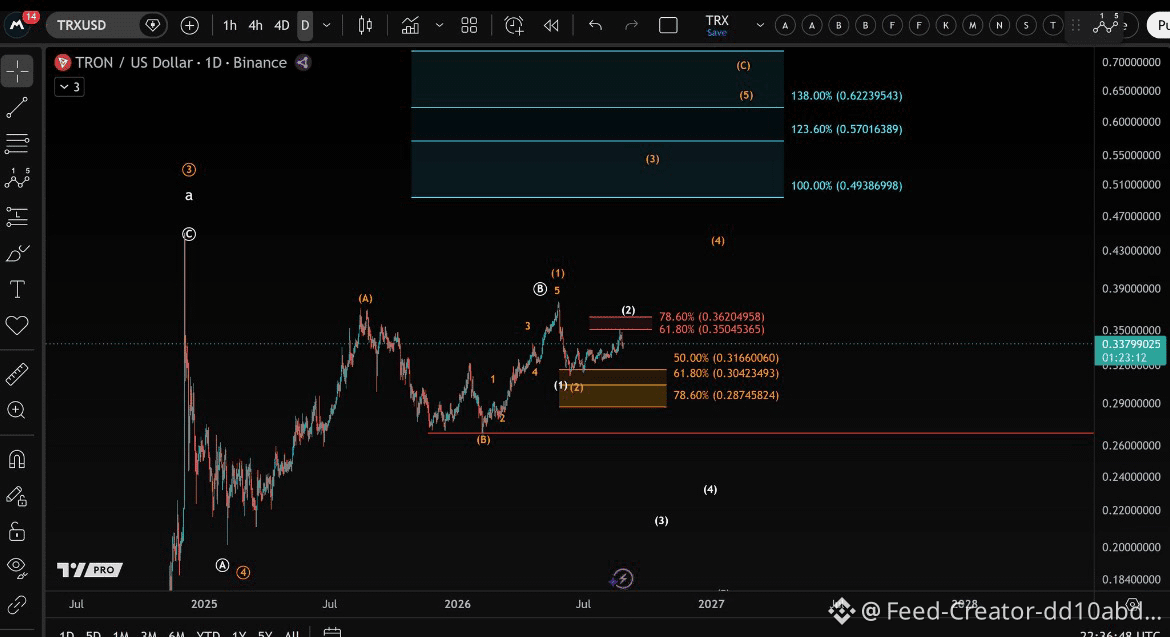The image size is (1170, 637).
Task: Click the M favorite button in toolbar
Action: 972,25
